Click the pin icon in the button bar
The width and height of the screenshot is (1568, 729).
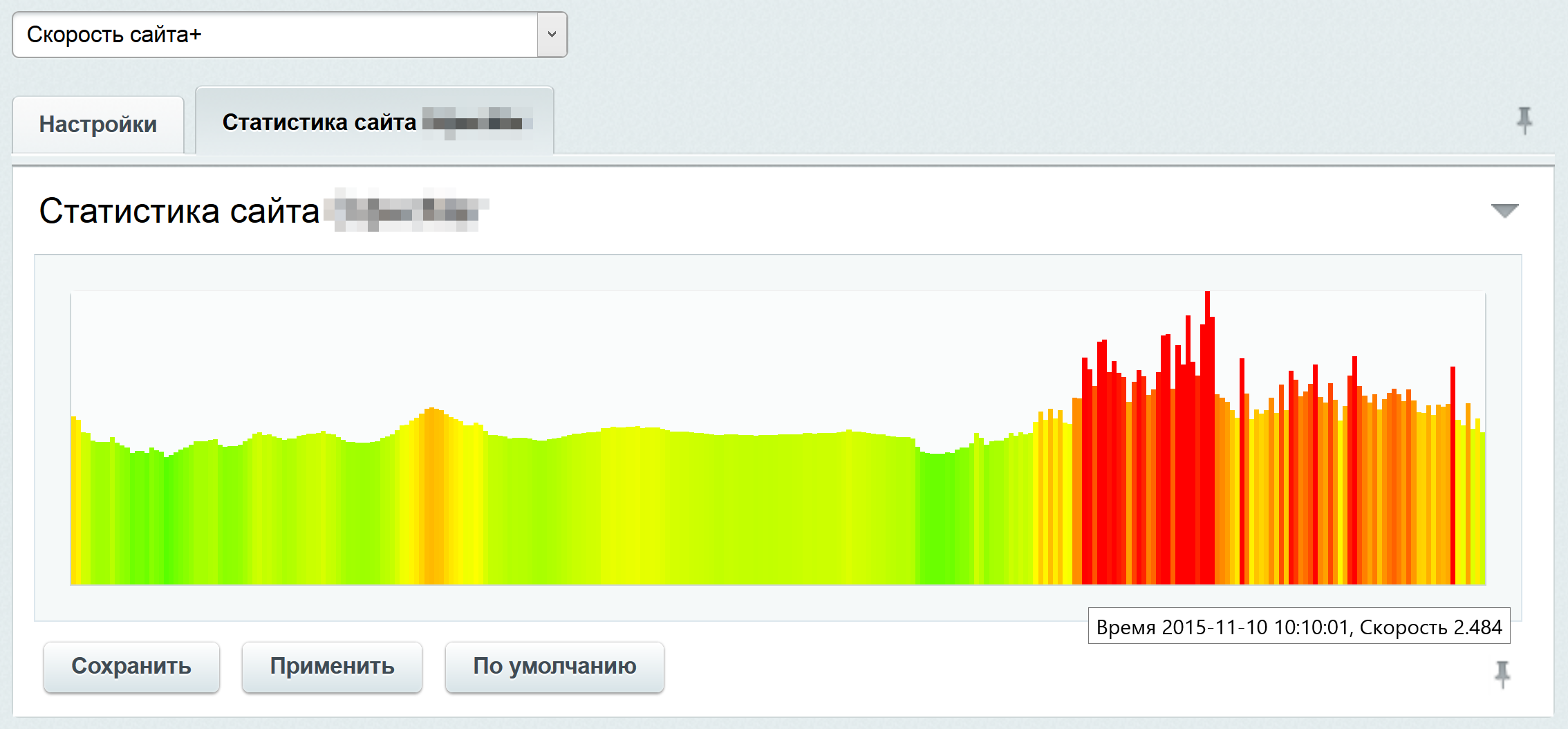1502,674
